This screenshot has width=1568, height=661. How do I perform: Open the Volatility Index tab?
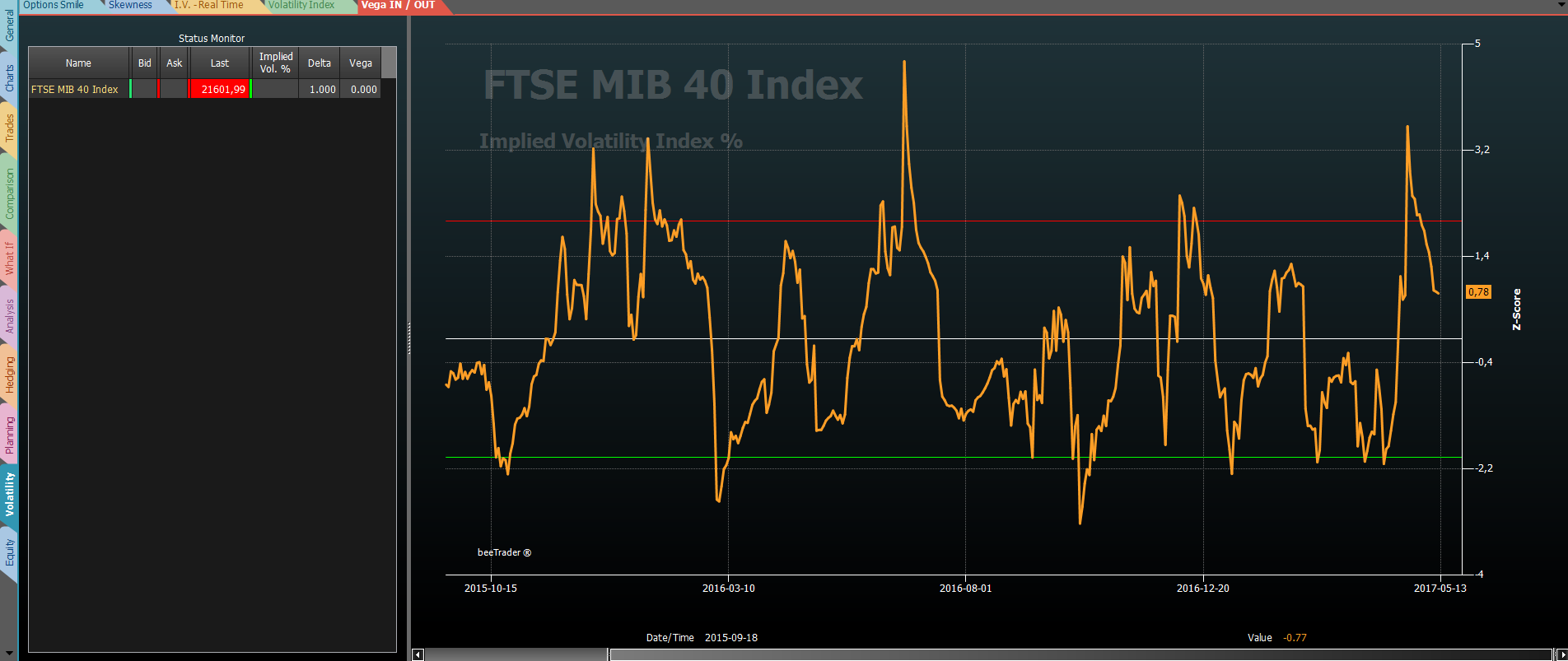click(x=301, y=6)
